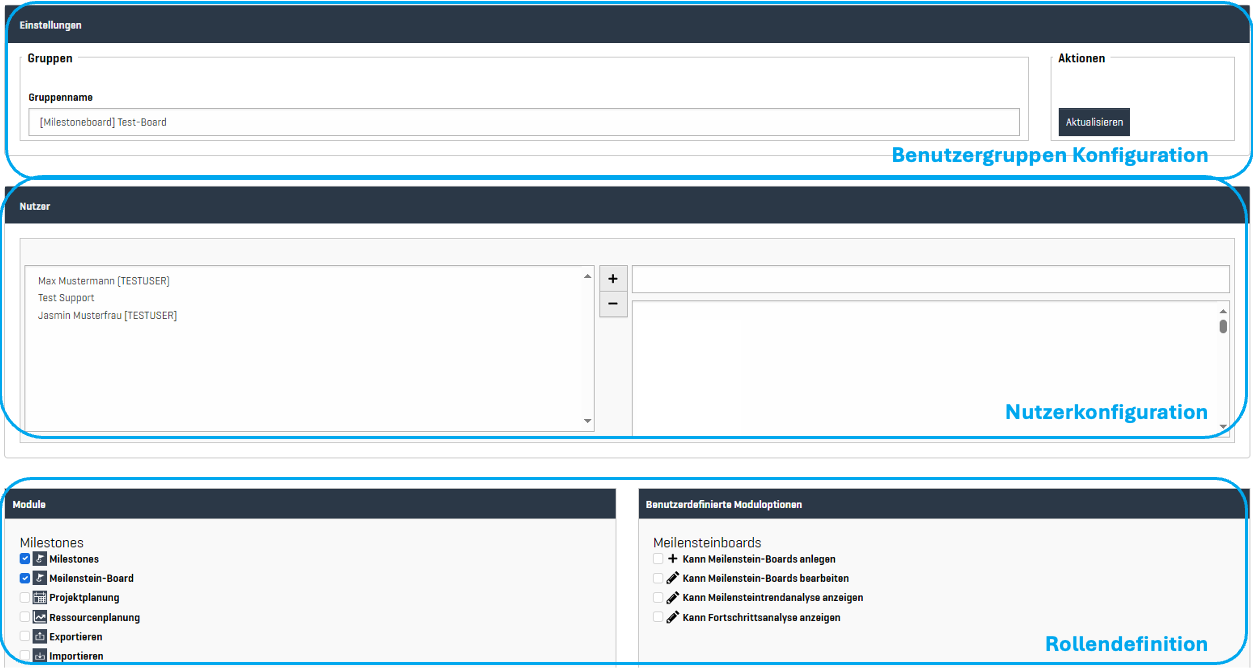Click the Milestones module flag icon
This screenshot has width=1253, height=669.
pyautogui.click(x=40, y=559)
